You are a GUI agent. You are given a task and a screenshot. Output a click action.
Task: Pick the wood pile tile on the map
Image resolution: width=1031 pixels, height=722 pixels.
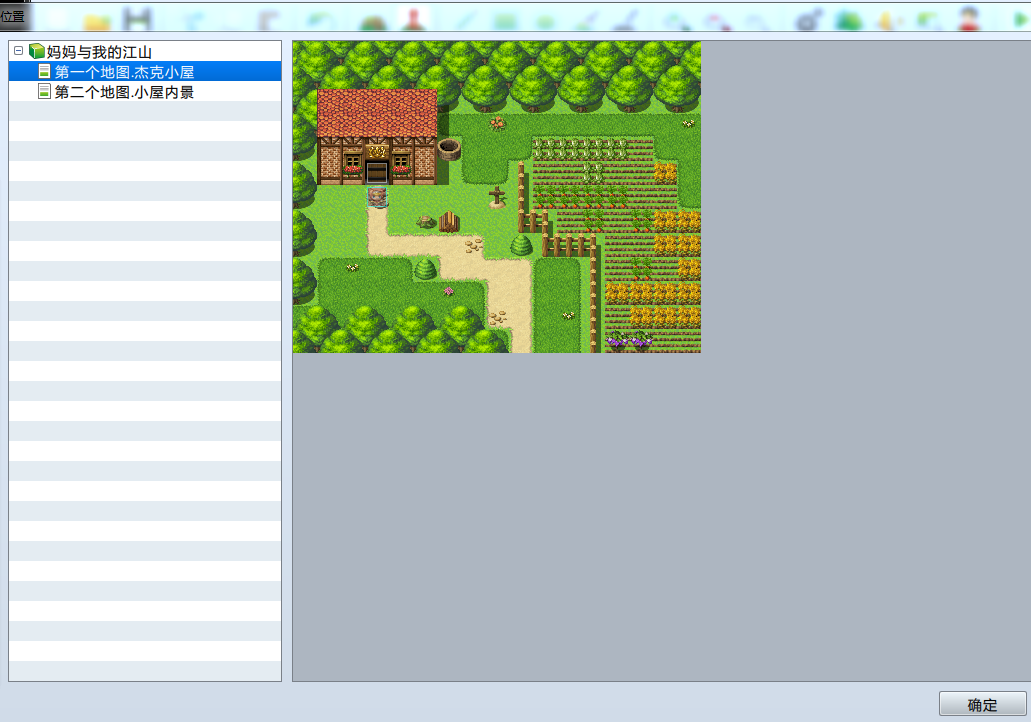(x=449, y=222)
